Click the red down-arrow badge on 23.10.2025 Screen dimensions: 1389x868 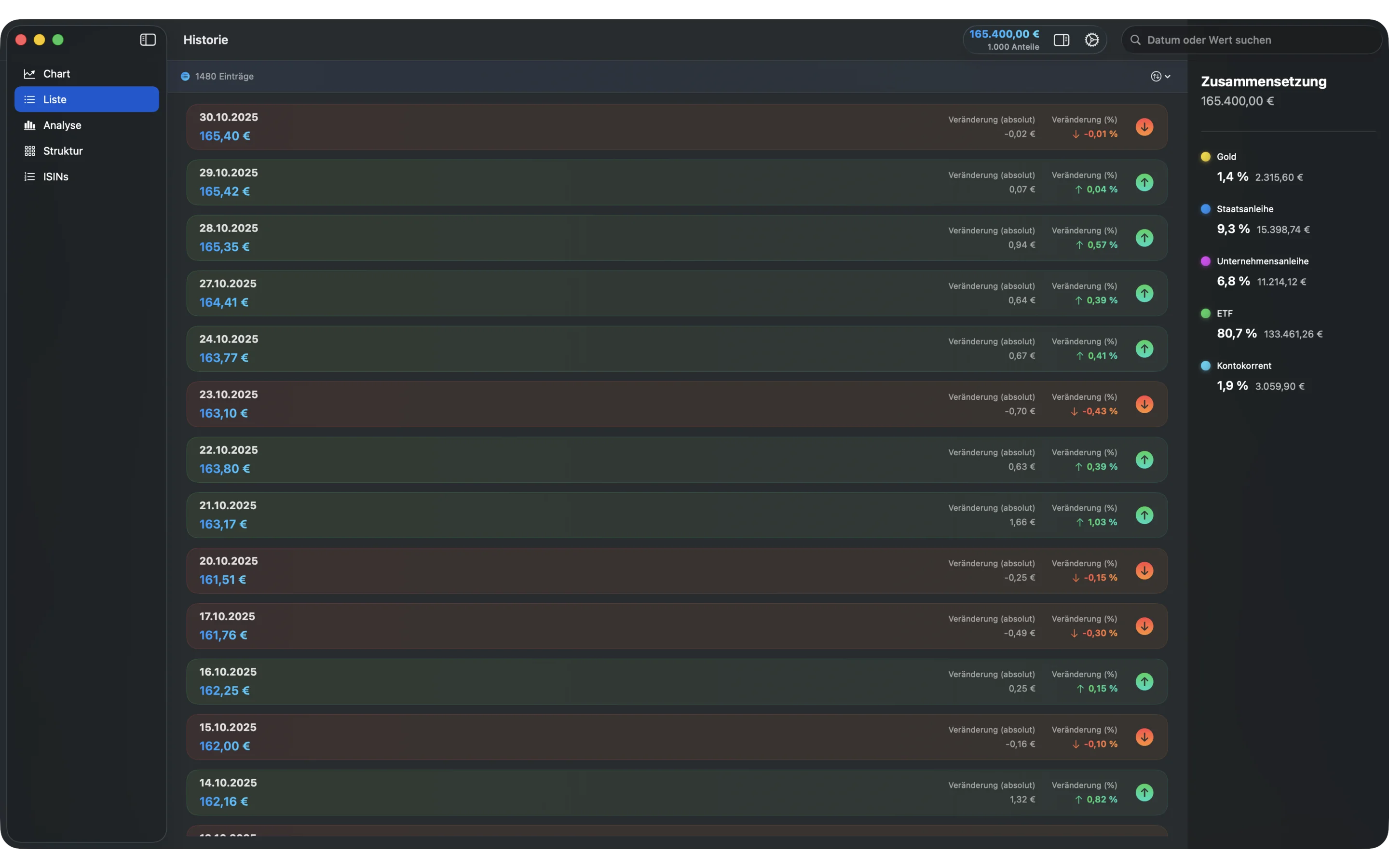1144,404
